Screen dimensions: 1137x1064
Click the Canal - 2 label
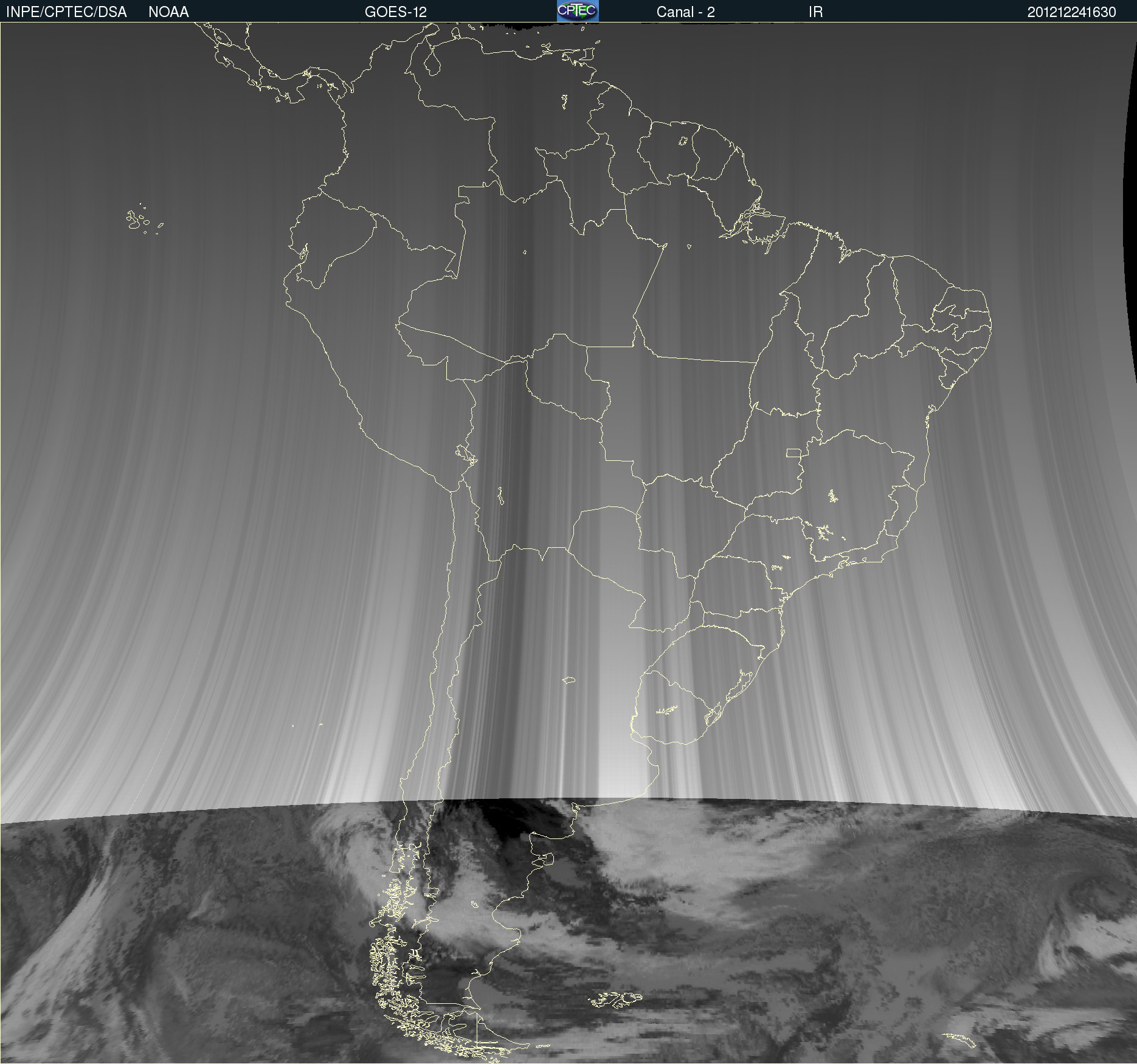tap(686, 12)
